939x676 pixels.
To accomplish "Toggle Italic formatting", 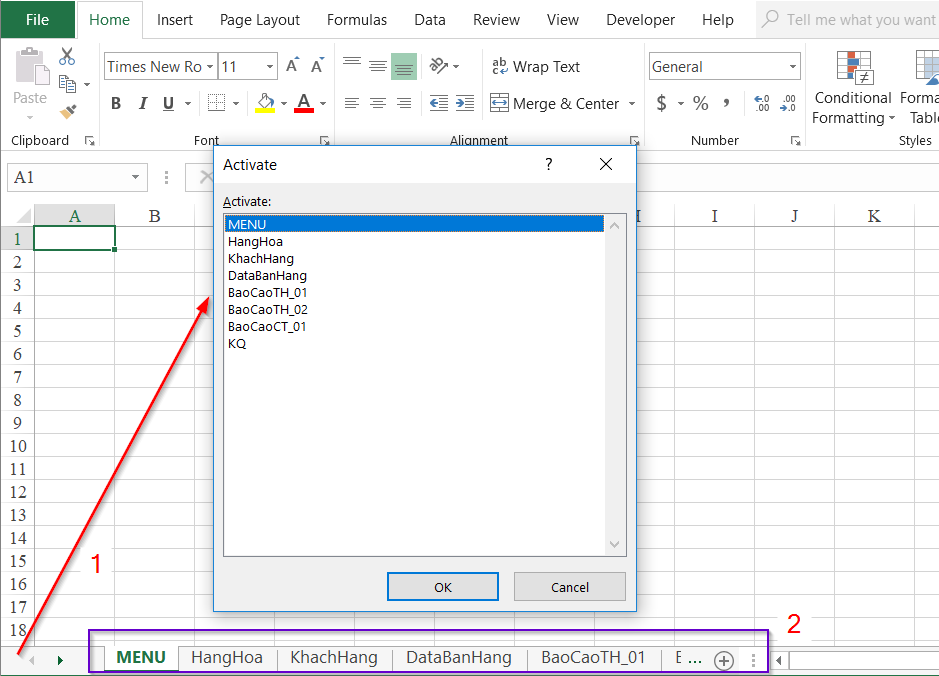I will tap(143, 104).
